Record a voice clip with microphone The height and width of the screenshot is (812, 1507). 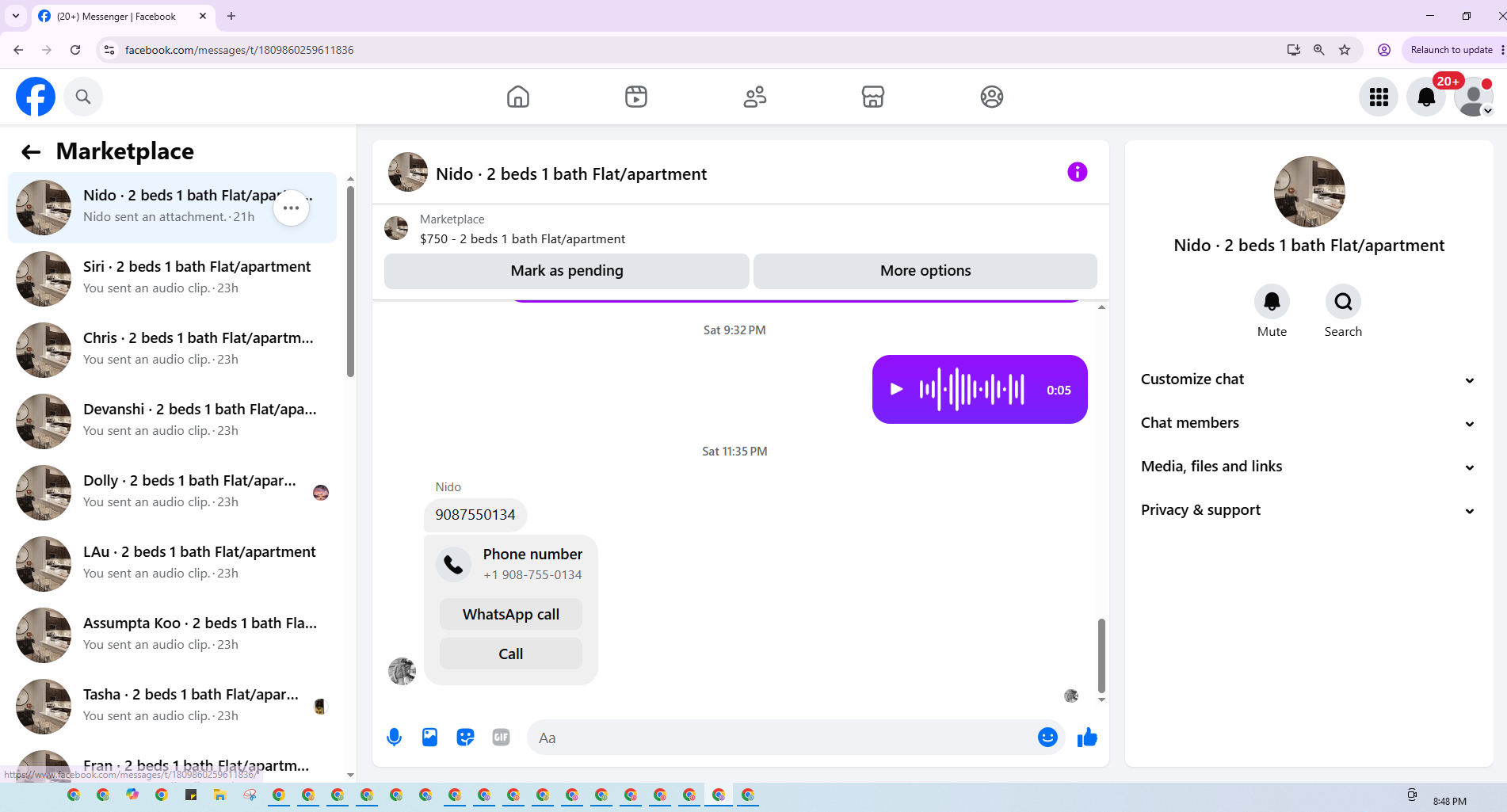394,738
